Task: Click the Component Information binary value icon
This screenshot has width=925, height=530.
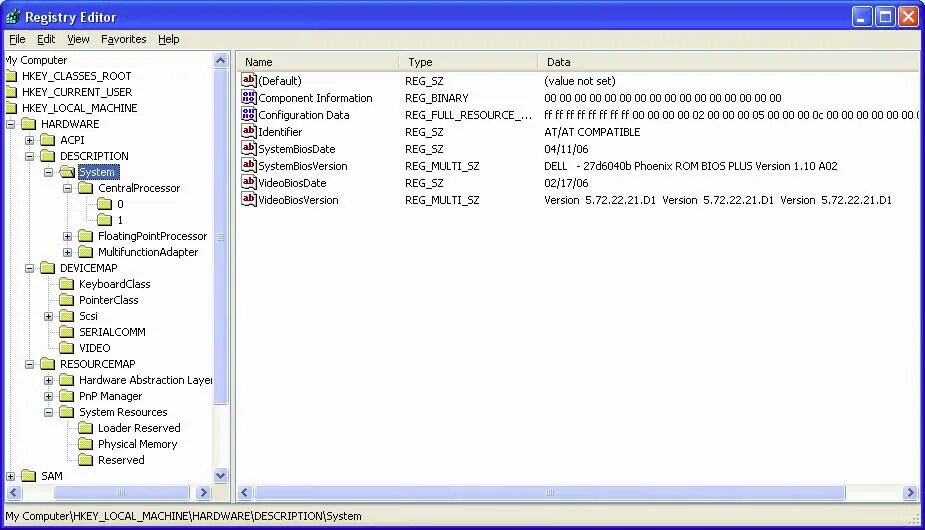Action: pyautogui.click(x=249, y=97)
